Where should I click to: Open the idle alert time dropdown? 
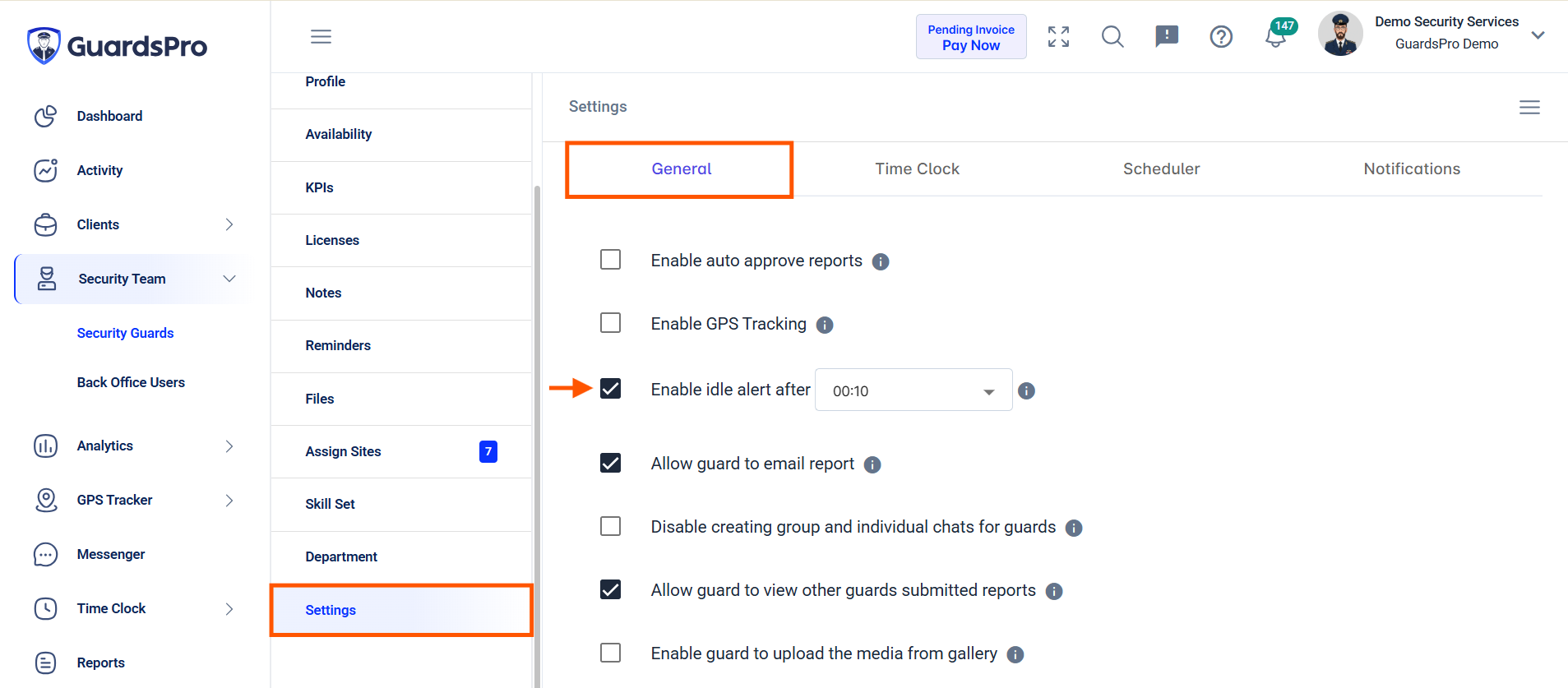tap(914, 390)
